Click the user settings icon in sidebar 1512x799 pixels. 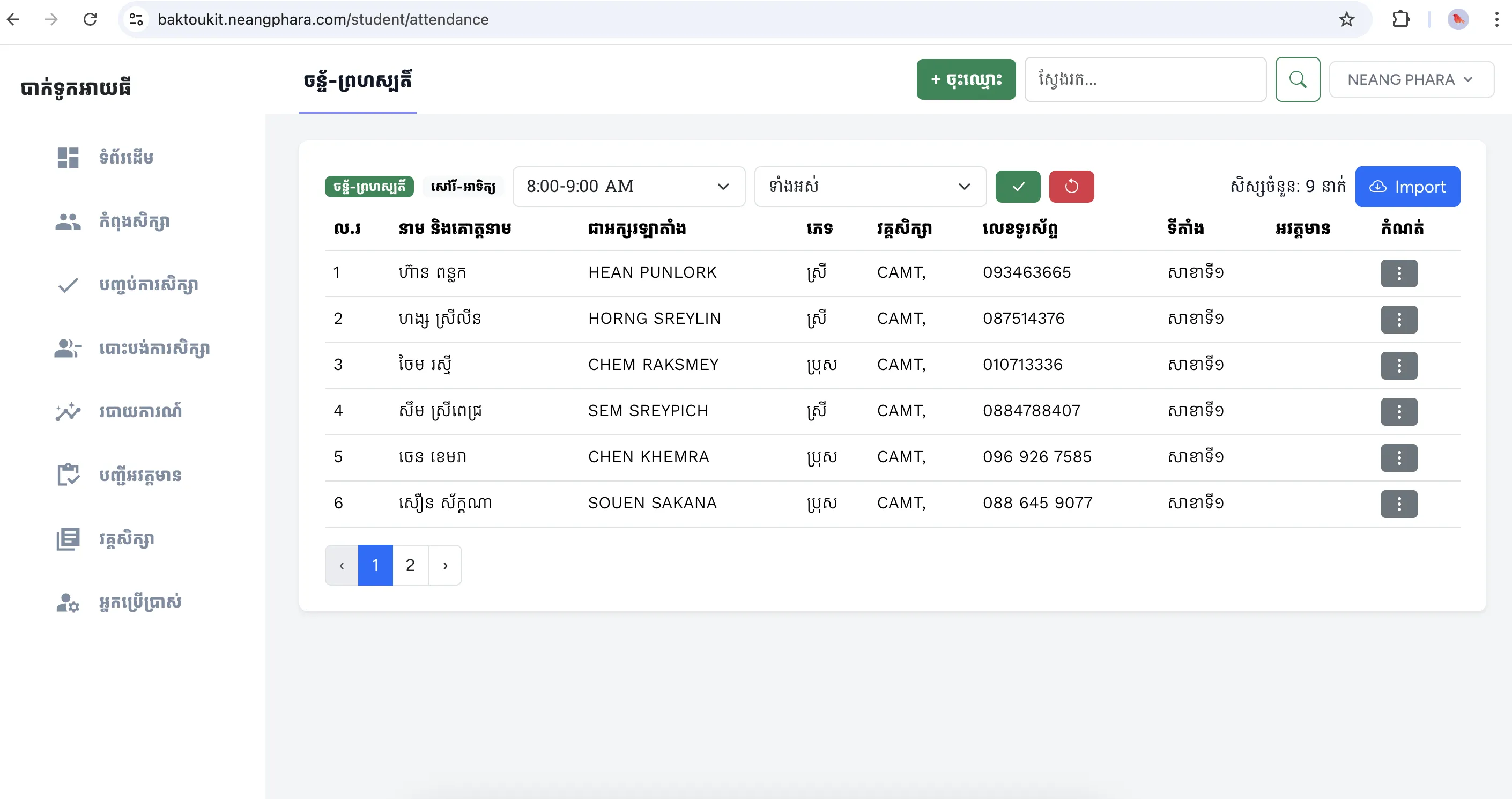(x=68, y=602)
